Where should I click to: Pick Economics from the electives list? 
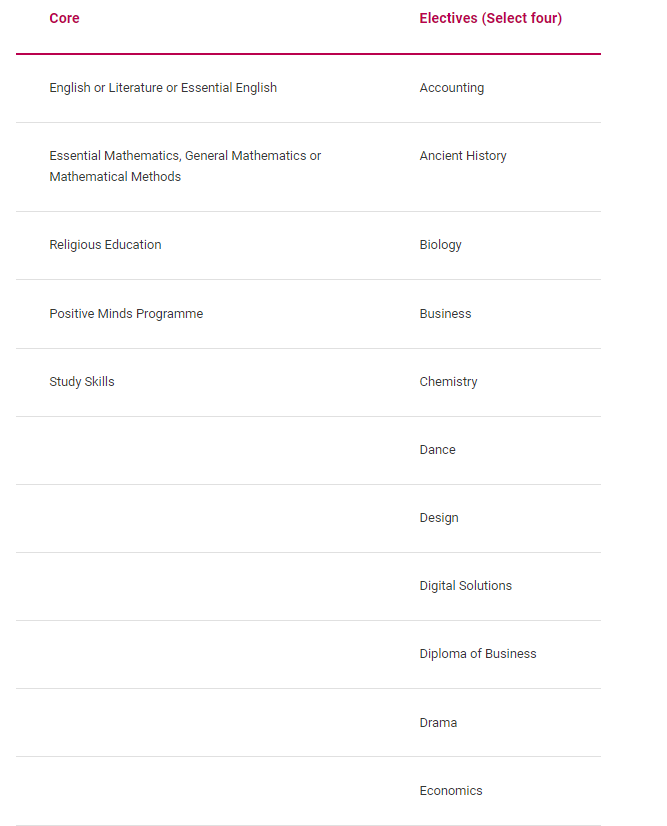click(450, 791)
